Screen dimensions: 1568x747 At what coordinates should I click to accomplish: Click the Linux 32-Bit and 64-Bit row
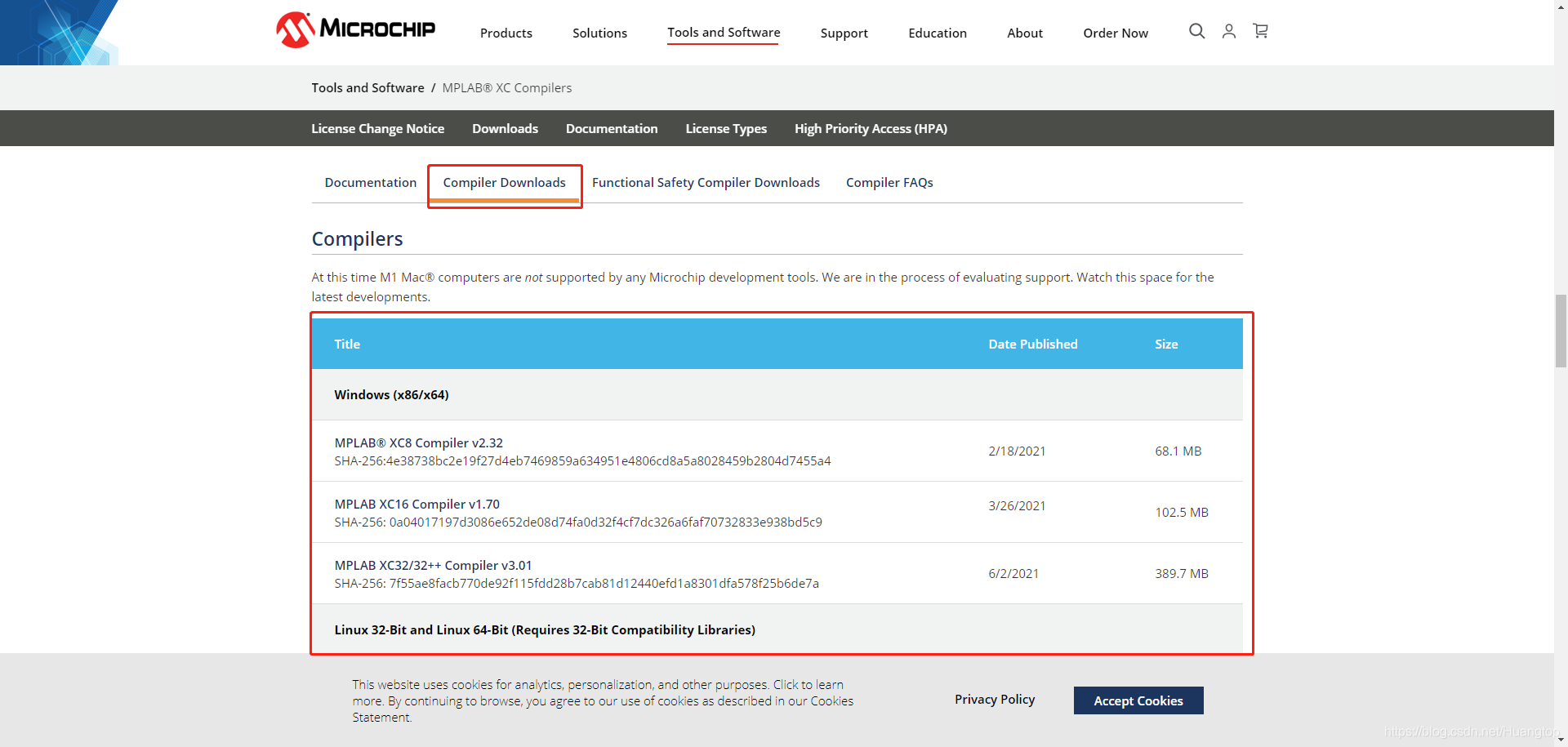(777, 629)
